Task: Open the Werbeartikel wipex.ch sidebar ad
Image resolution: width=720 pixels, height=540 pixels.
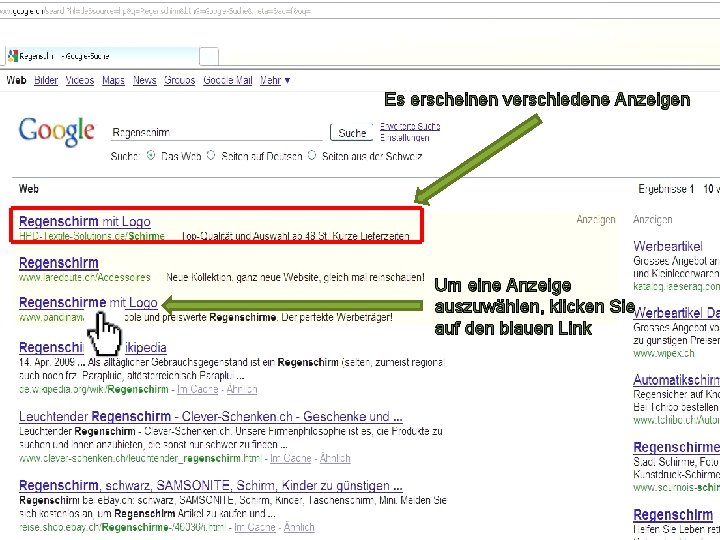Action: 676,313
